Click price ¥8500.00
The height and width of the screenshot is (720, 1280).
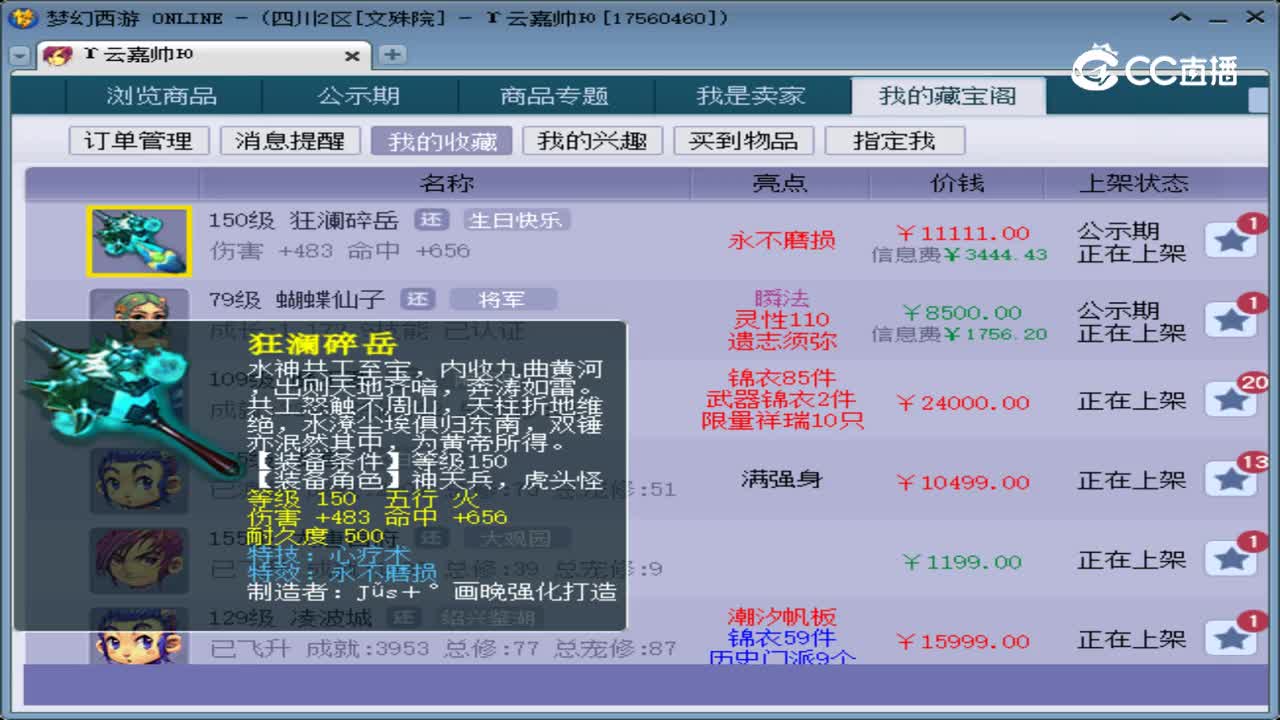[962, 313]
